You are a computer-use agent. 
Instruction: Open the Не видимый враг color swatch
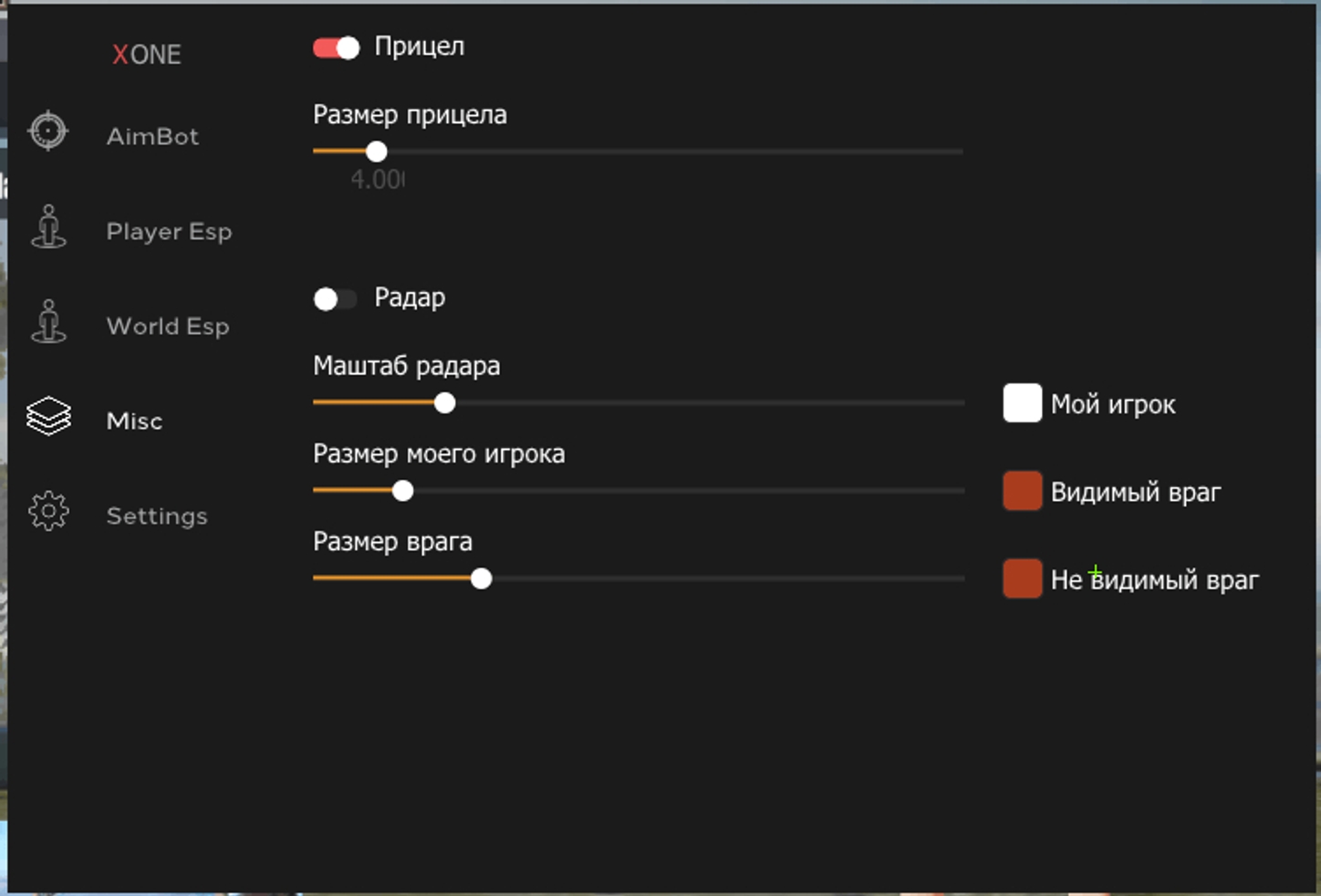click(1022, 579)
